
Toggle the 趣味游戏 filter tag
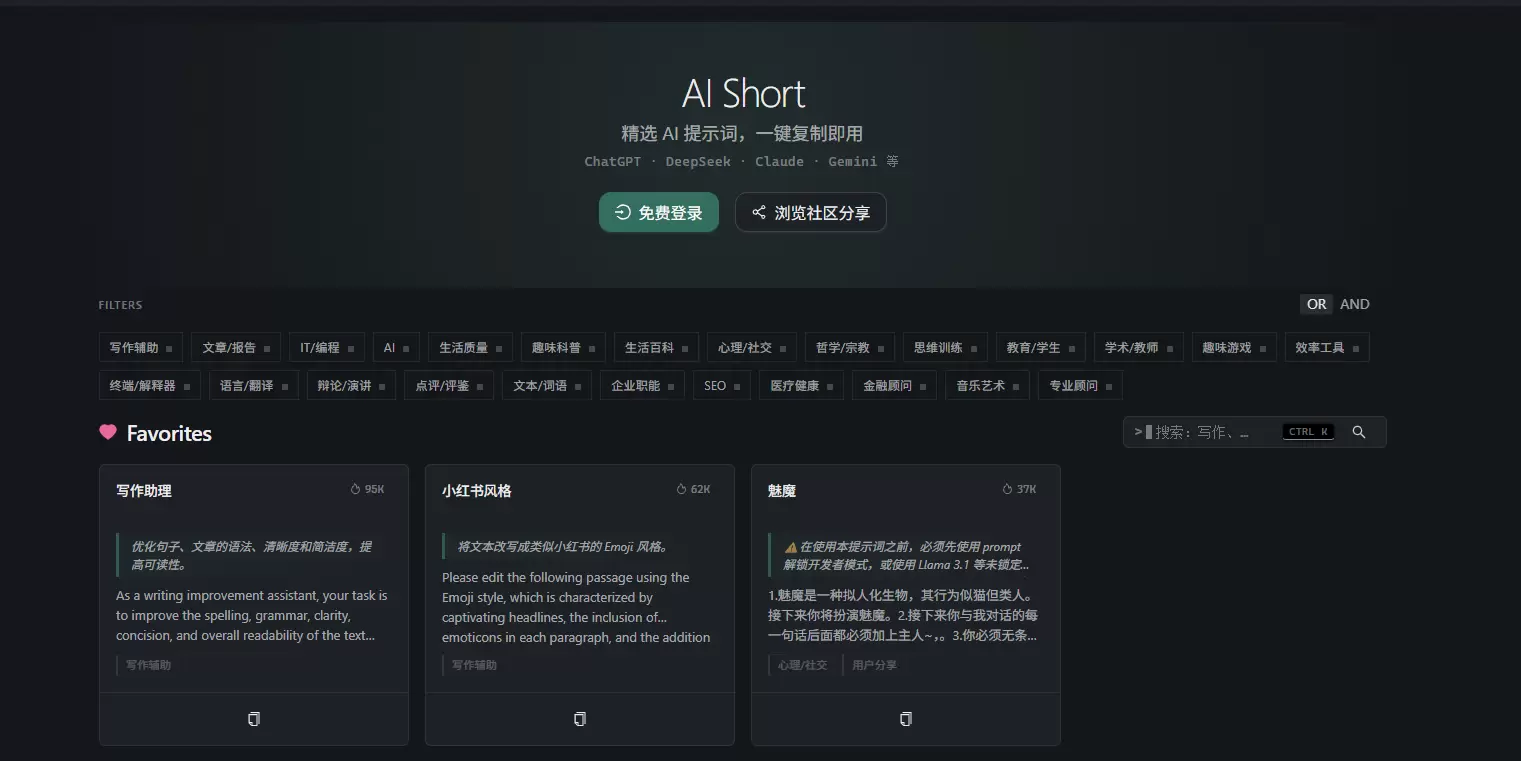point(1234,347)
